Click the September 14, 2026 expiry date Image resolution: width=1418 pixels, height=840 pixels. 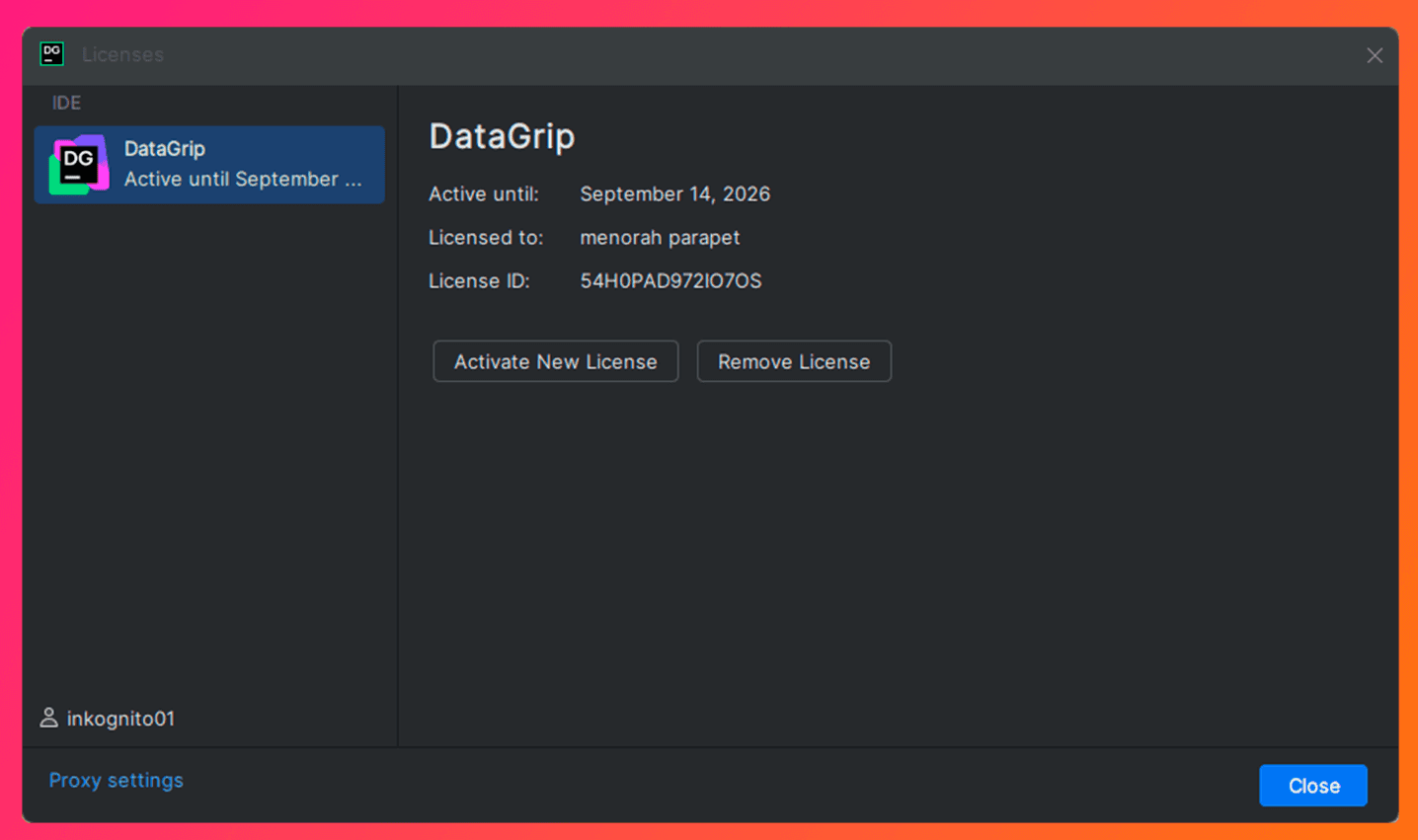[x=674, y=194]
